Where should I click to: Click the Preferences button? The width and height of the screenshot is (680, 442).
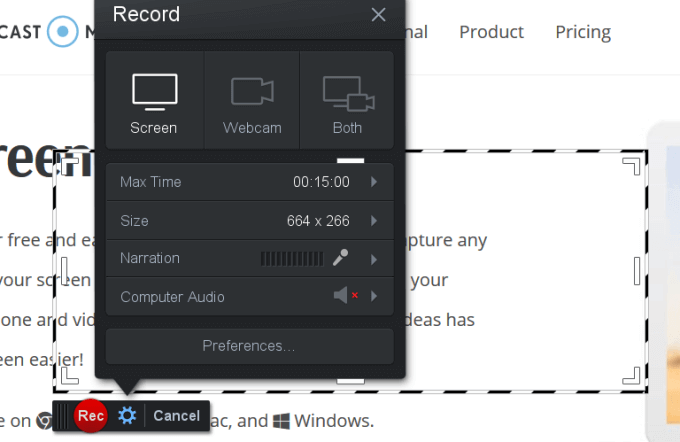[x=249, y=346]
